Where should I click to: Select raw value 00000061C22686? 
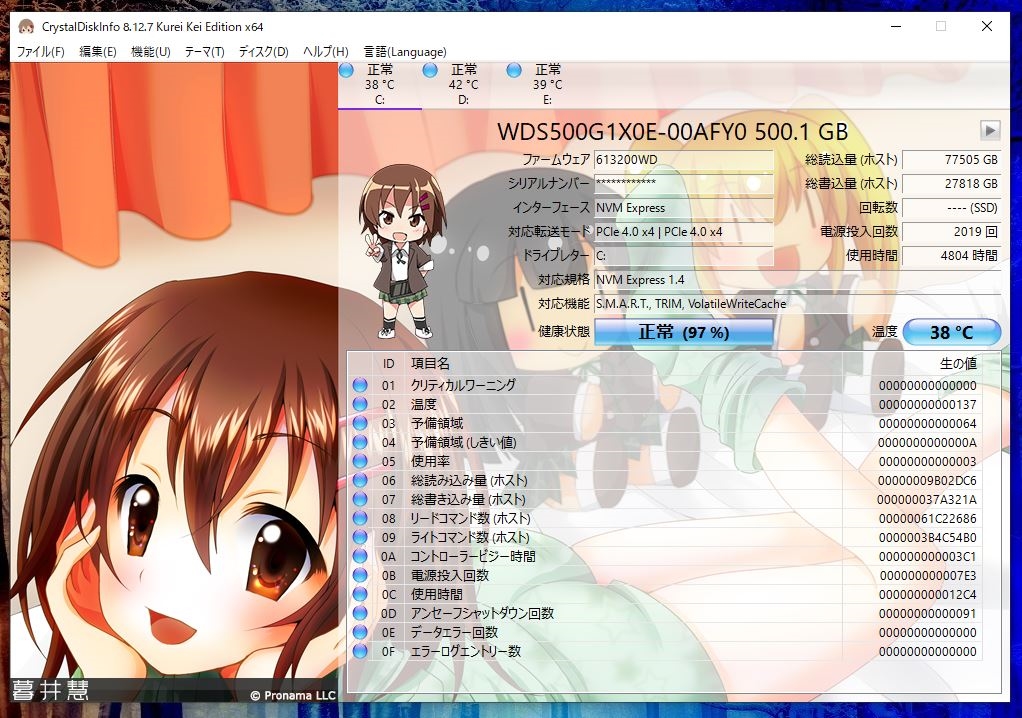927,519
